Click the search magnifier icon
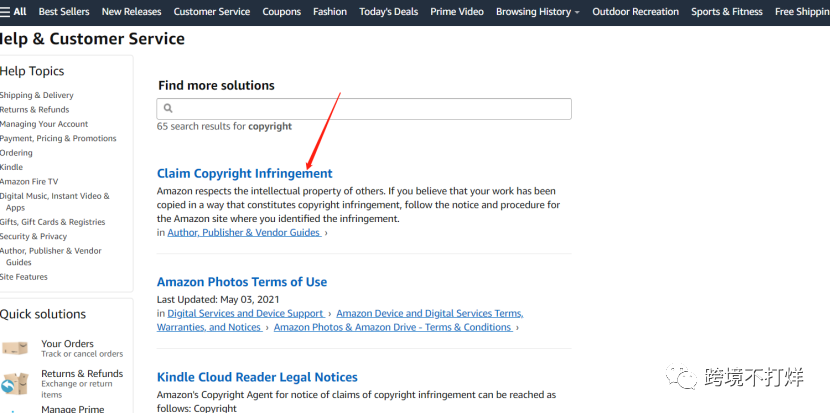The image size is (830, 413). (168, 109)
